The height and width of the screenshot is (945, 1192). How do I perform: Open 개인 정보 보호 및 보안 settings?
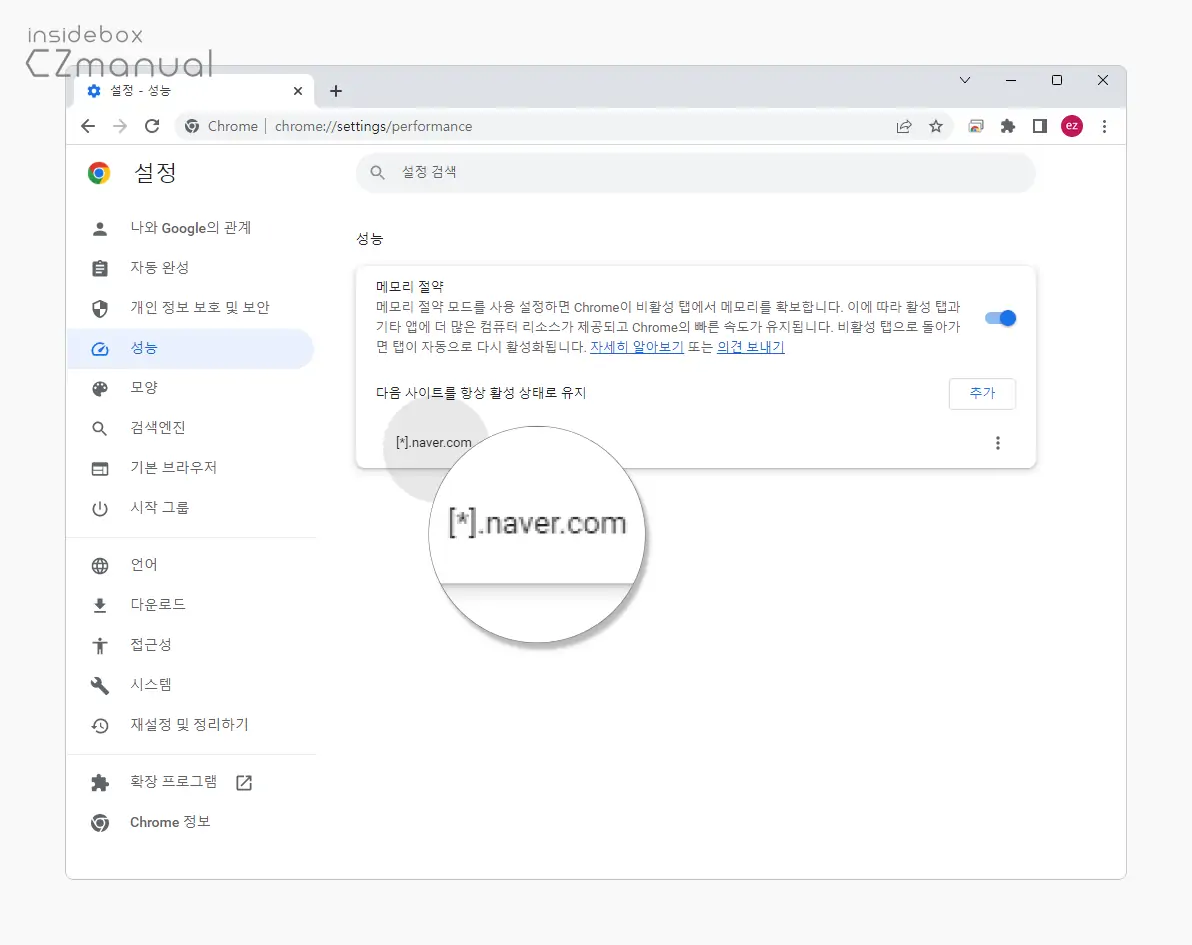tap(190, 308)
